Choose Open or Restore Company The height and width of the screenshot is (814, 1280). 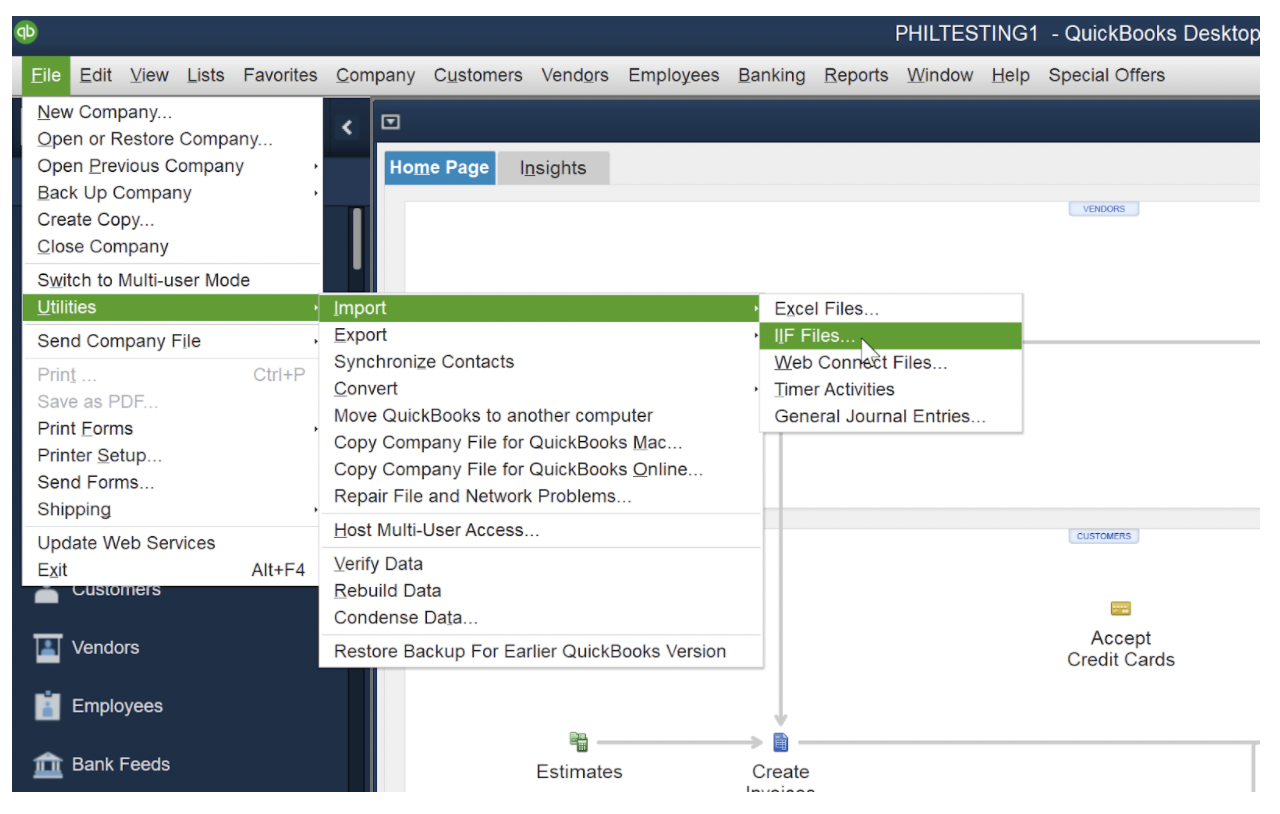point(172,139)
